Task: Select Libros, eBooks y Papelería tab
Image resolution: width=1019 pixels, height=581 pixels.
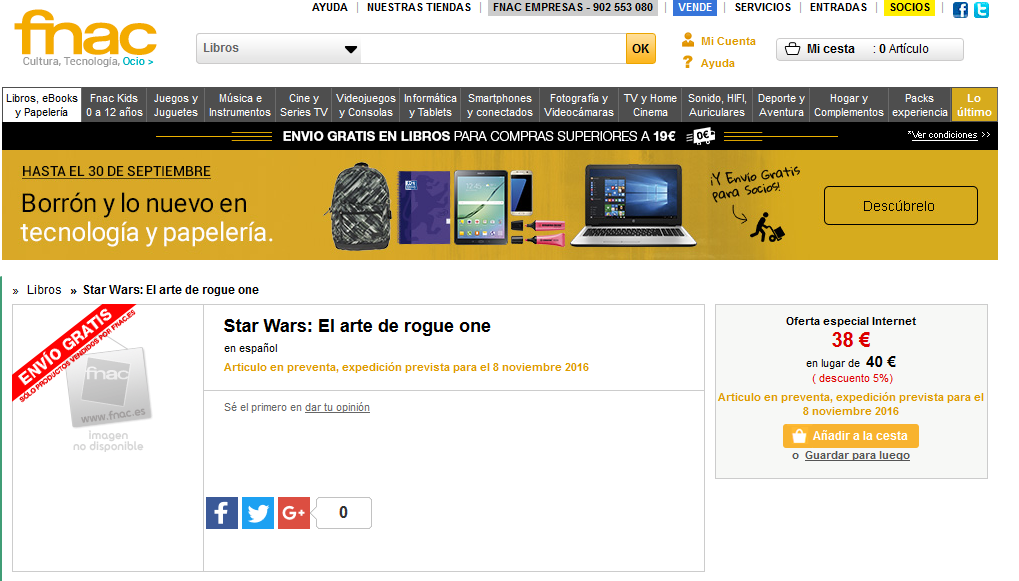Action: pyautogui.click(x=42, y=105)
